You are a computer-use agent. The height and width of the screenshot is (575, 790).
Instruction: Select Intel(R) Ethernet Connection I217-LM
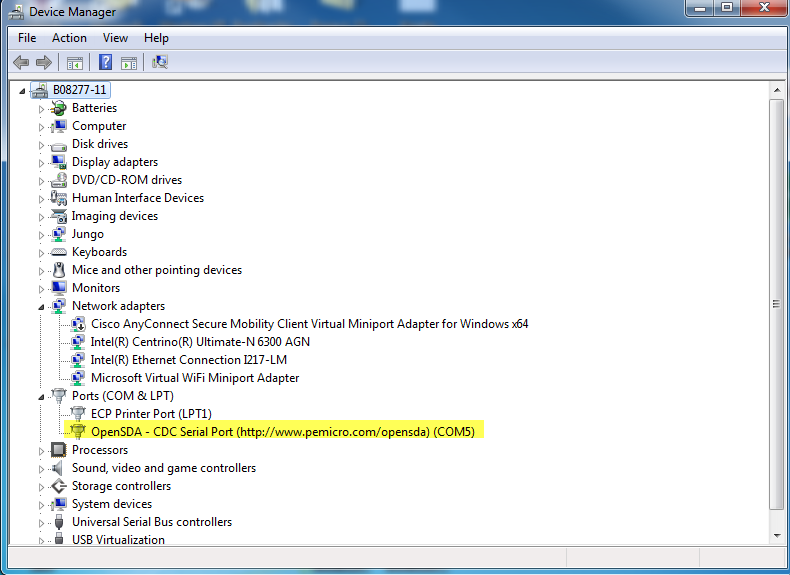[189, 360]
